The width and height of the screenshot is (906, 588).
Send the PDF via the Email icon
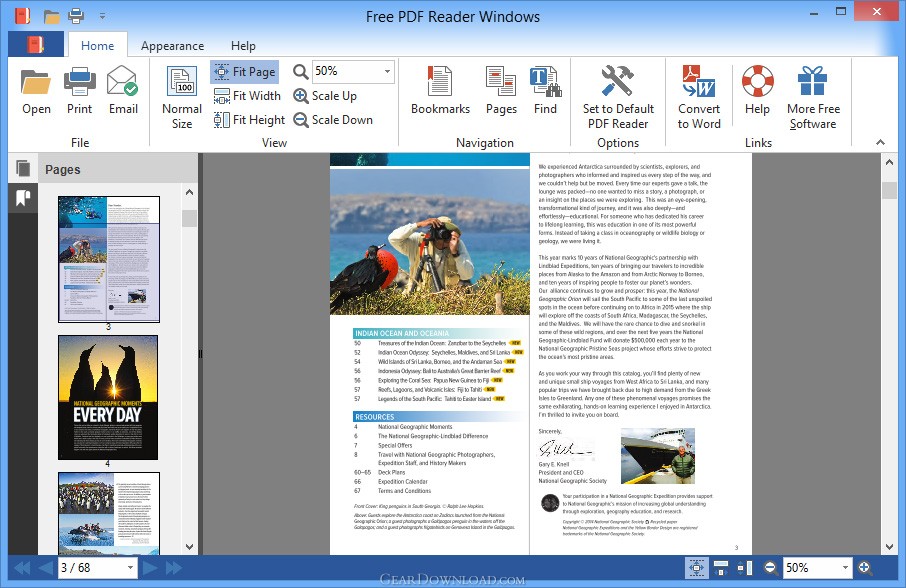click(x=123, y=91)
